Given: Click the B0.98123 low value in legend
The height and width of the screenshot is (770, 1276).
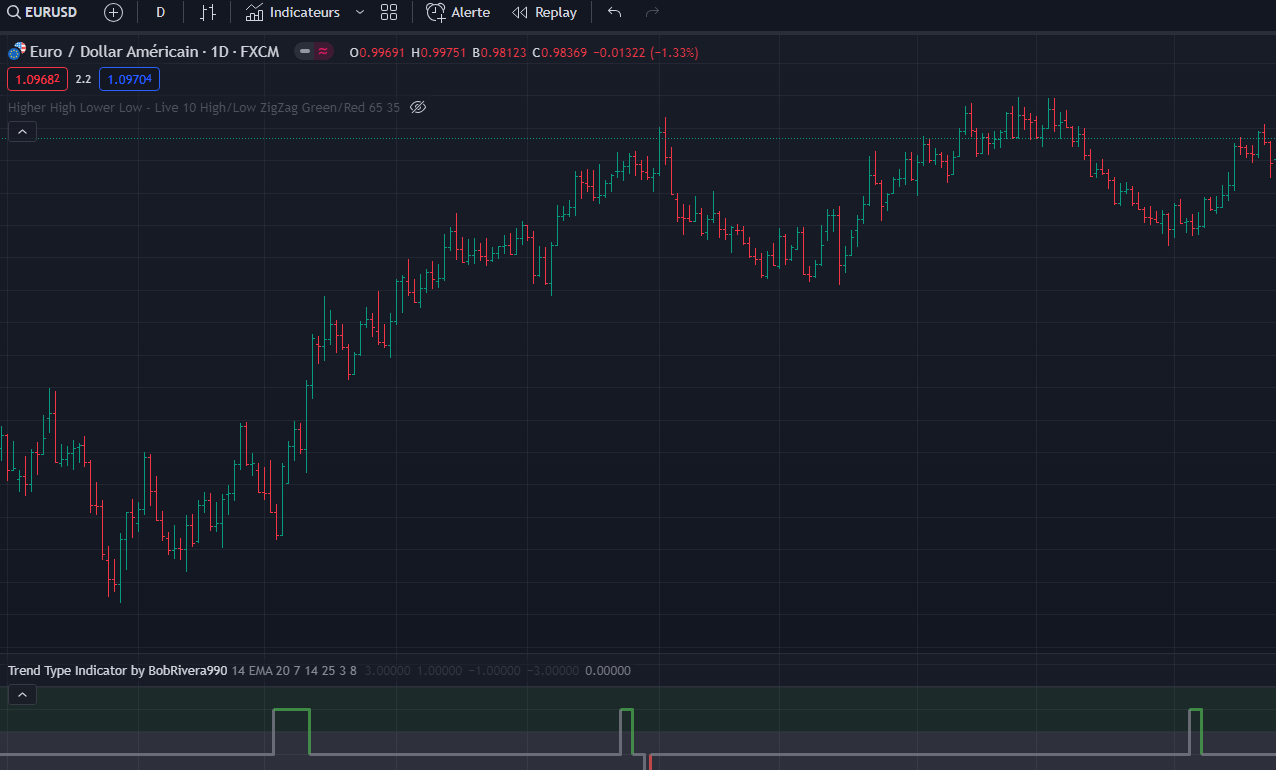Looking at the screenshot, I should tap(499, 52).
